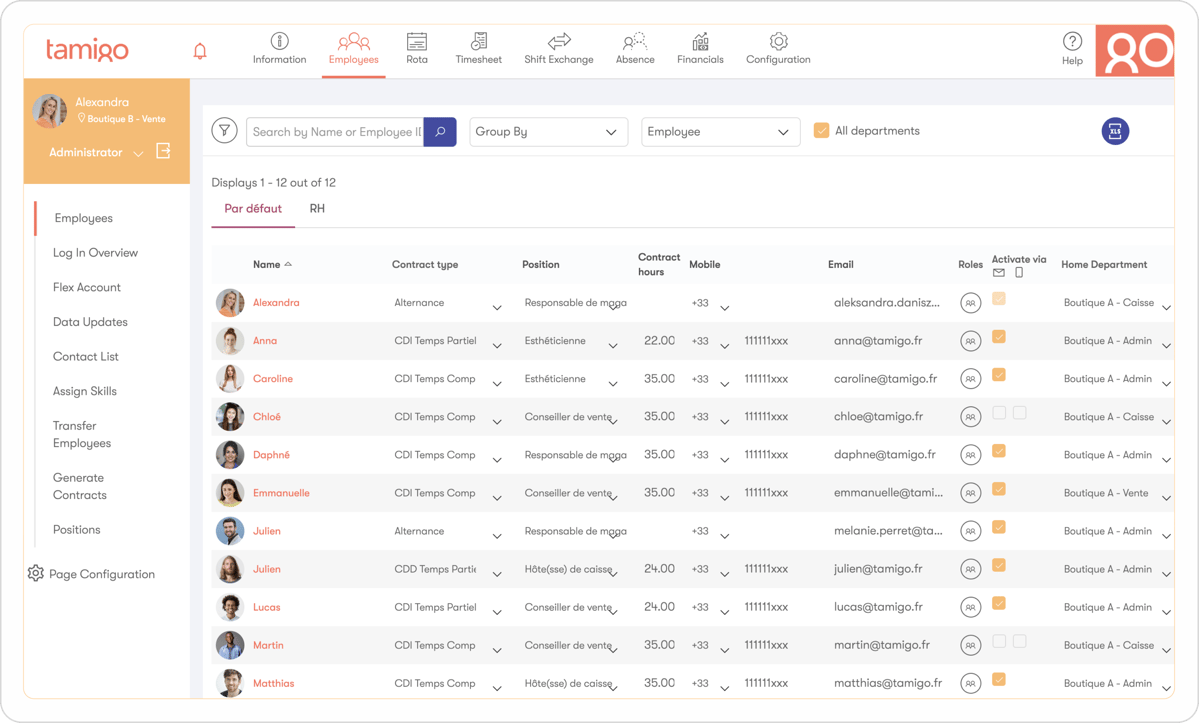Open the Financials section
The width and height of the screenshot is (1199, 723).
click(x=700, y=49)
